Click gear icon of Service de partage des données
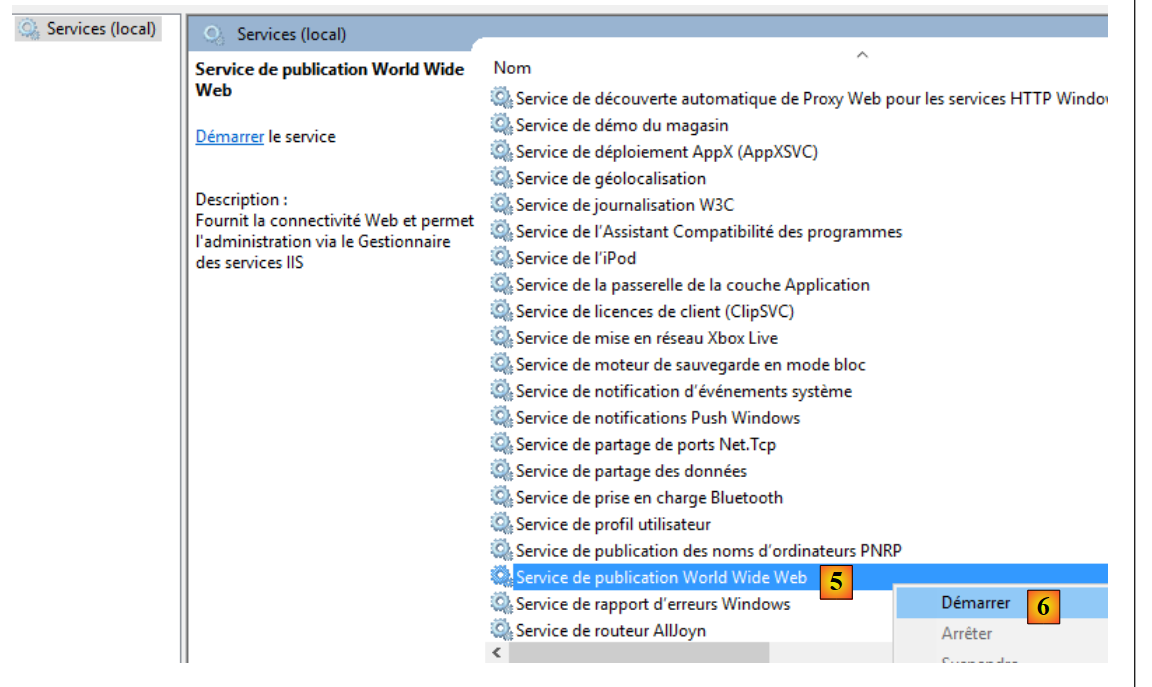The image size is (1152, 687). [x=500, y=471]
